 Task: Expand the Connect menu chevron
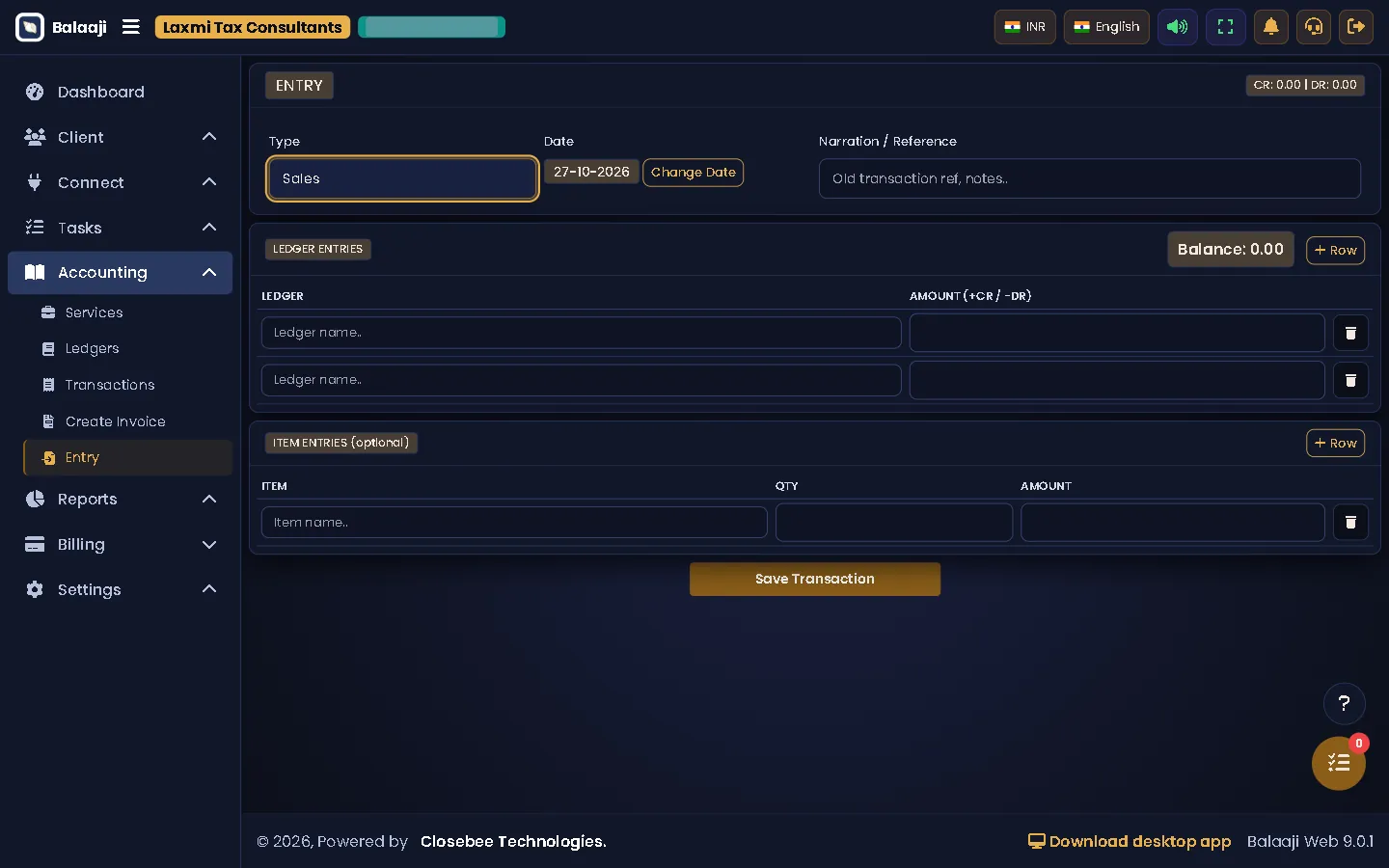pos(209,182)
